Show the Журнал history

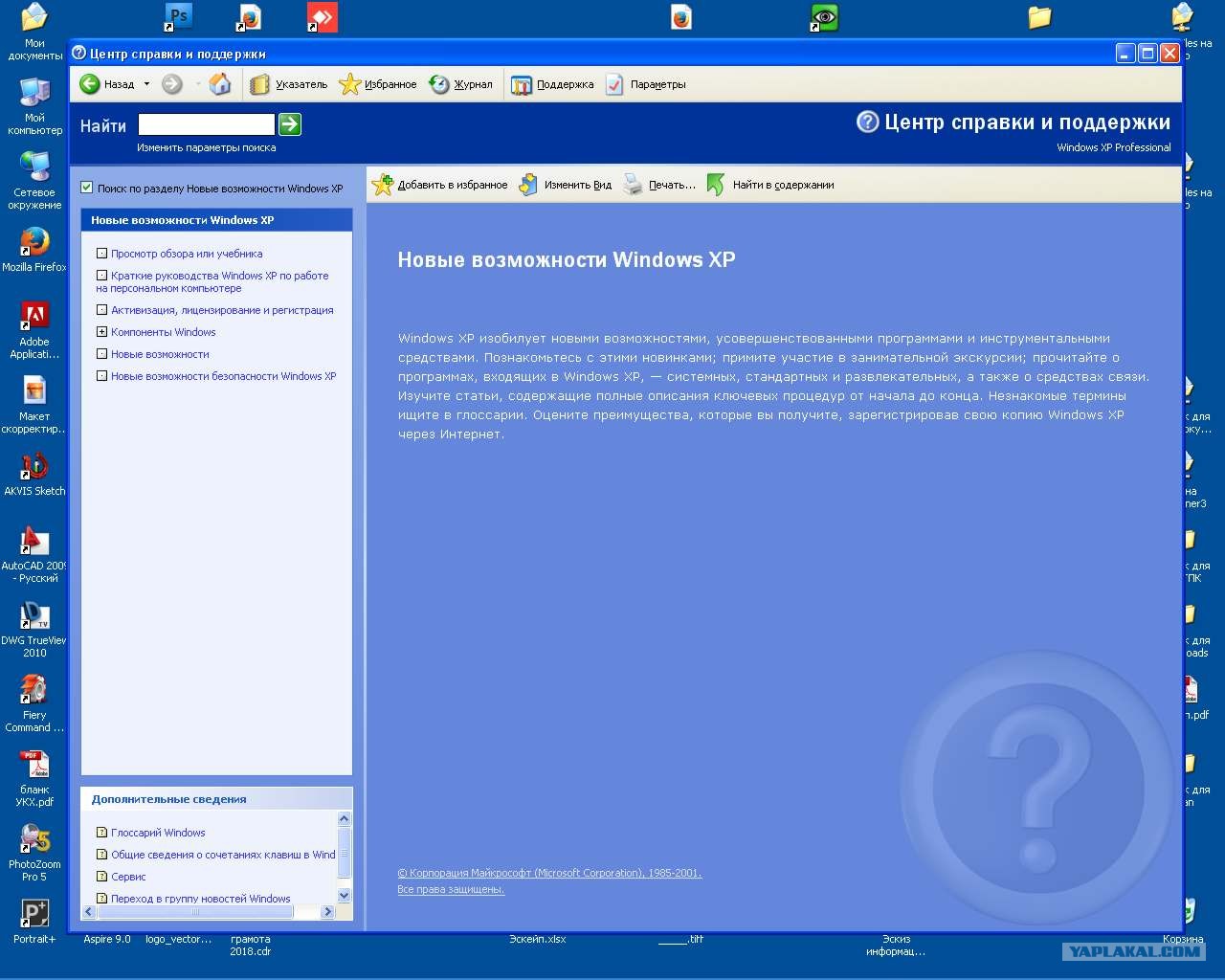coord(460,84)
